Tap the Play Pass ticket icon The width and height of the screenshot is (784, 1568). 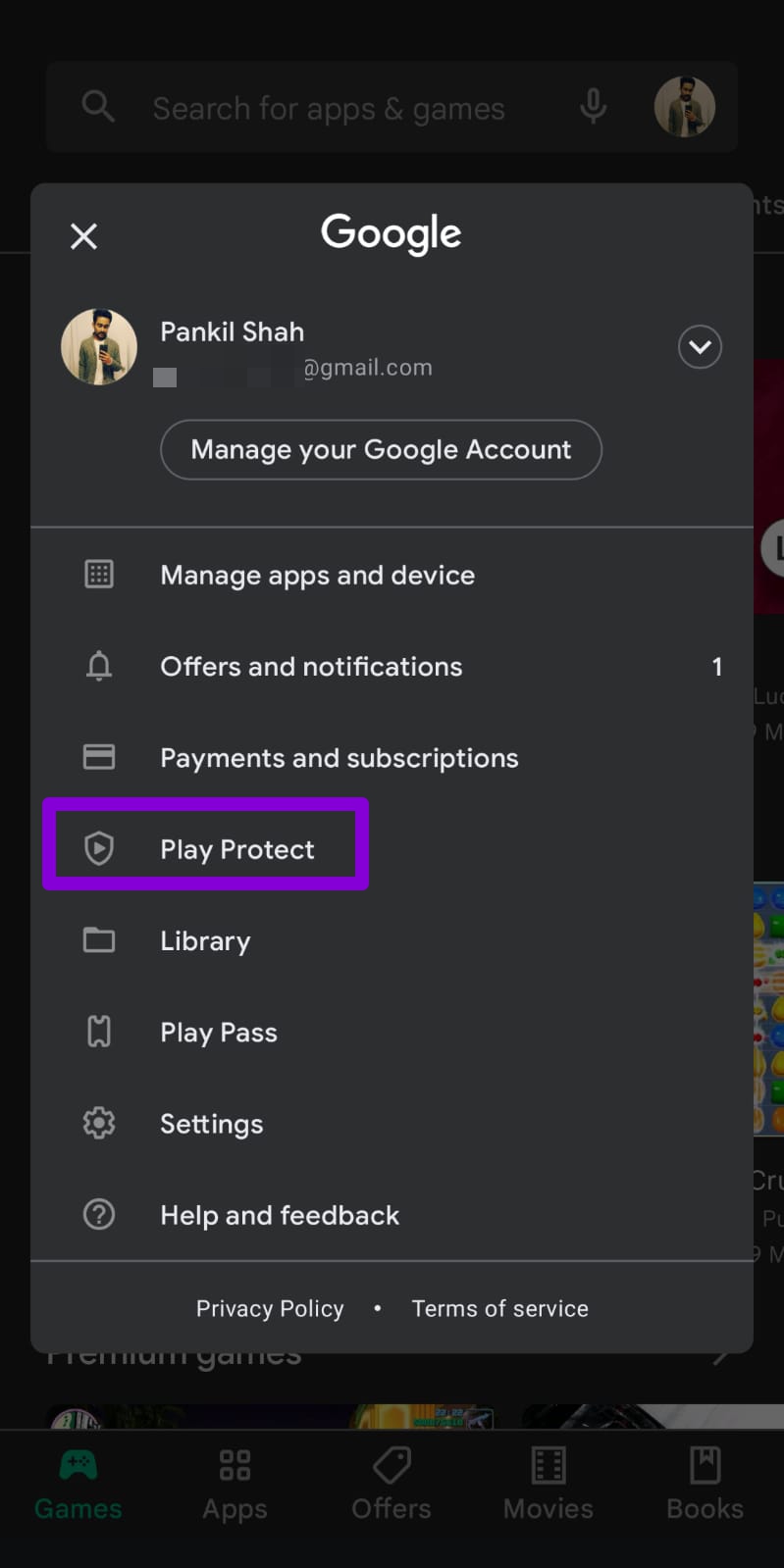(x=98, y=1031)
